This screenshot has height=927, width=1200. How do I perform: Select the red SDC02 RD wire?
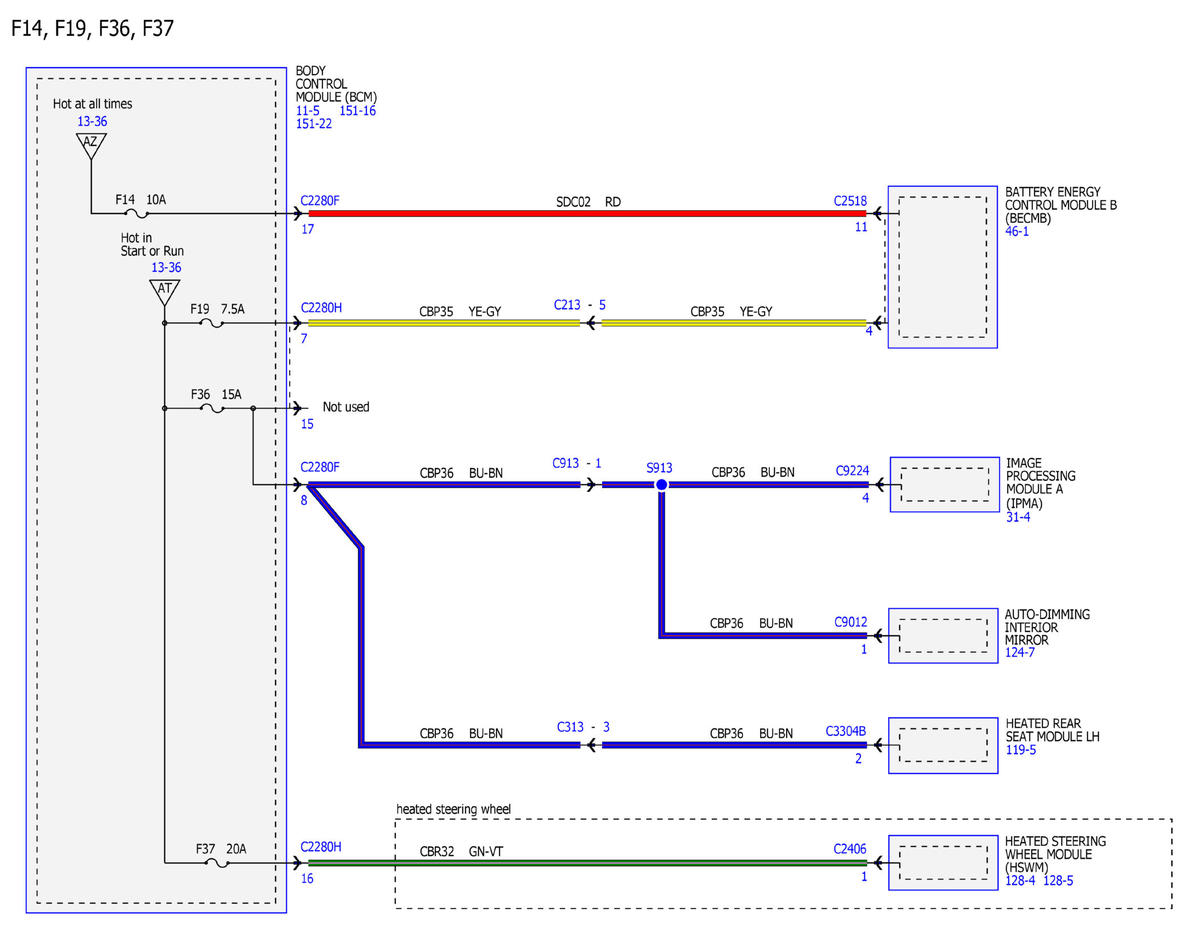click(x=573, y=213)
